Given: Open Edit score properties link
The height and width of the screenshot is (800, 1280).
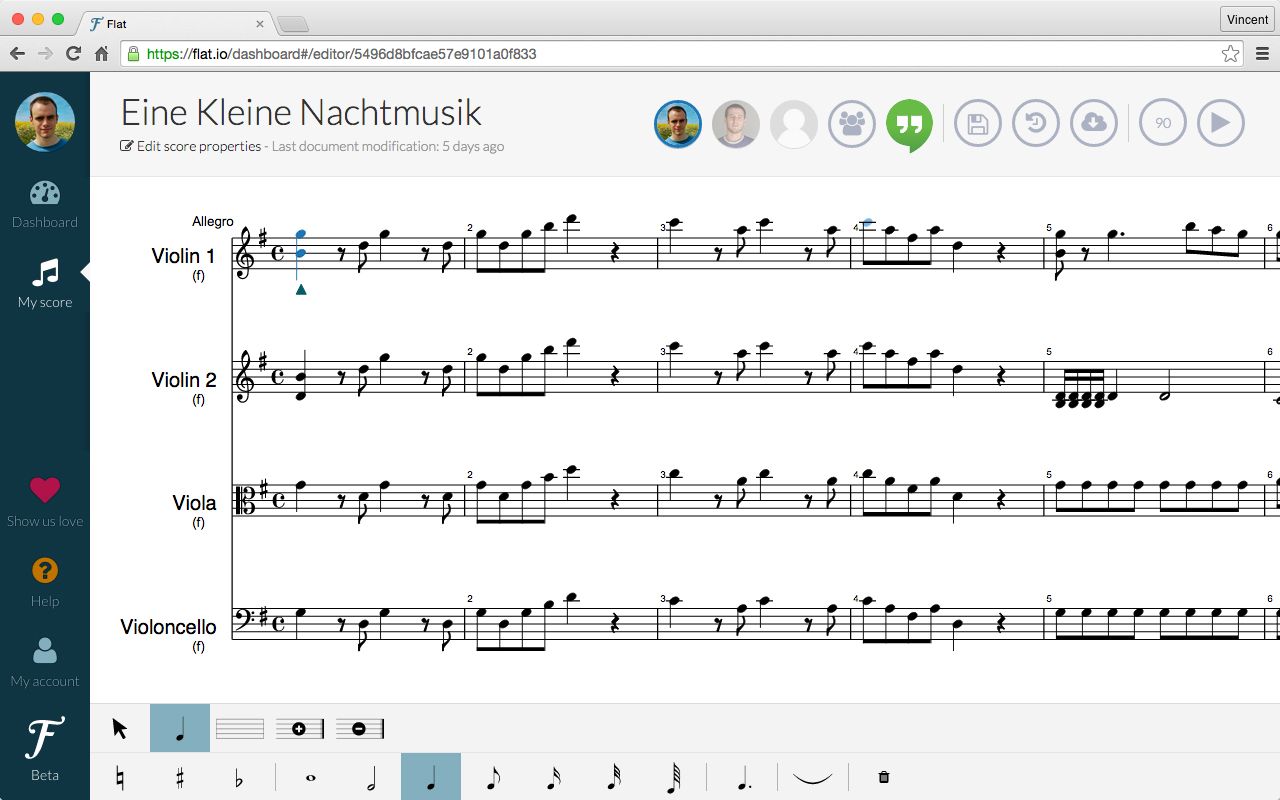Looking at the screenshot, I should 191,146.
